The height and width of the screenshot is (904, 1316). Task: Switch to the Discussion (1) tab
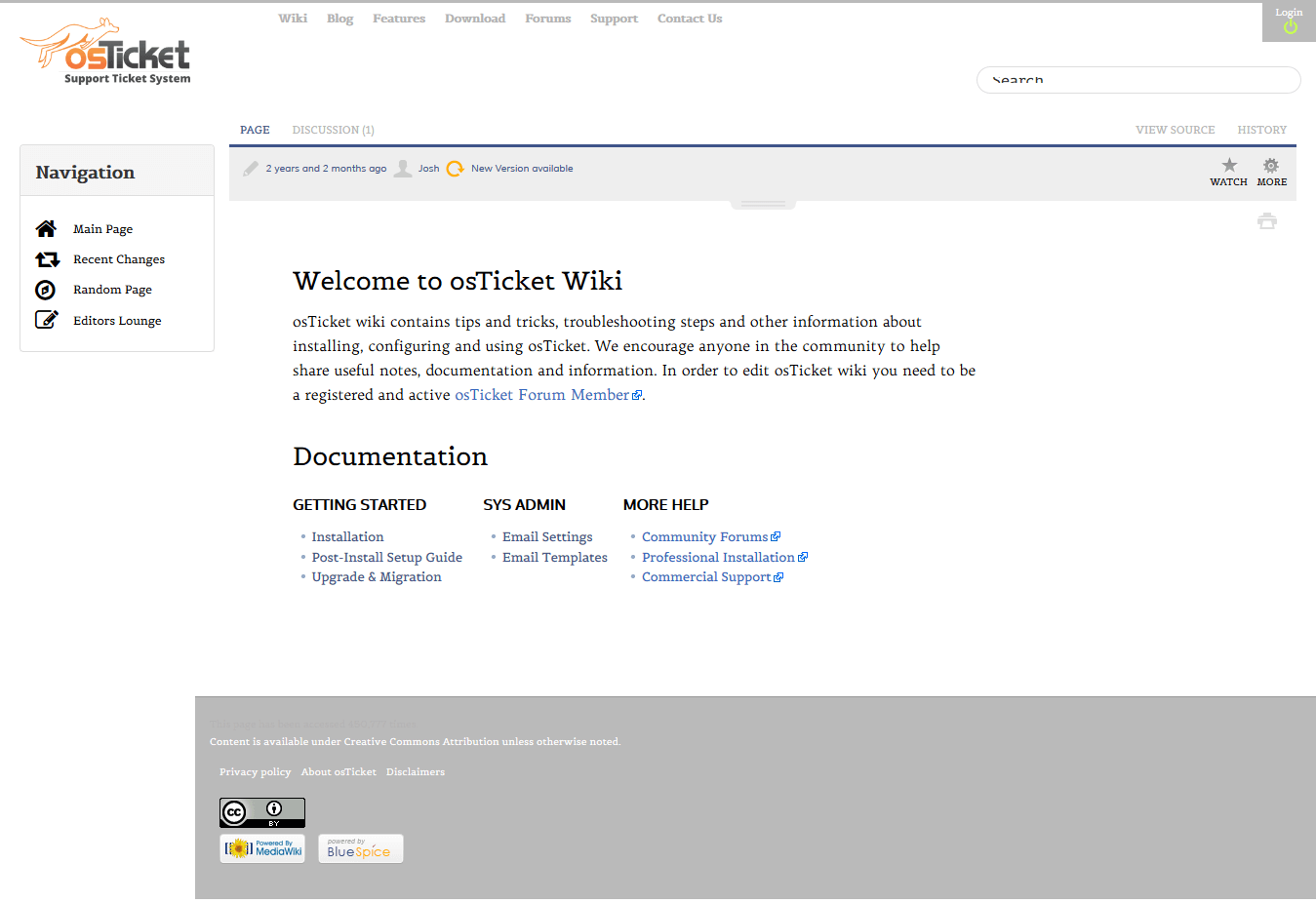click(x=334, y=130)
